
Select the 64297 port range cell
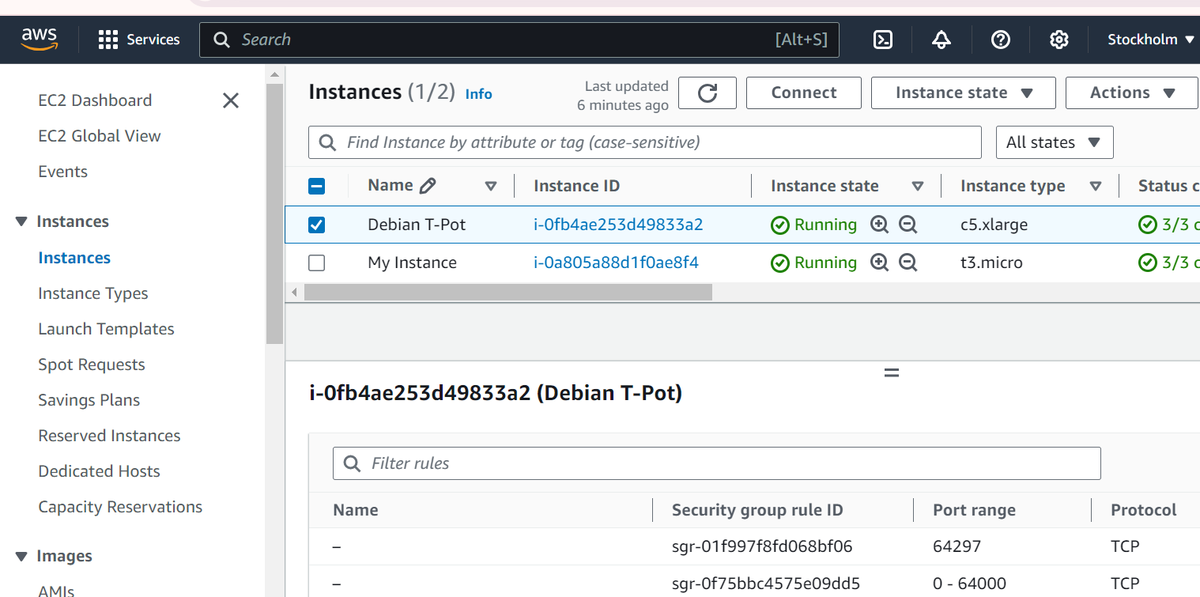(957, 547)
